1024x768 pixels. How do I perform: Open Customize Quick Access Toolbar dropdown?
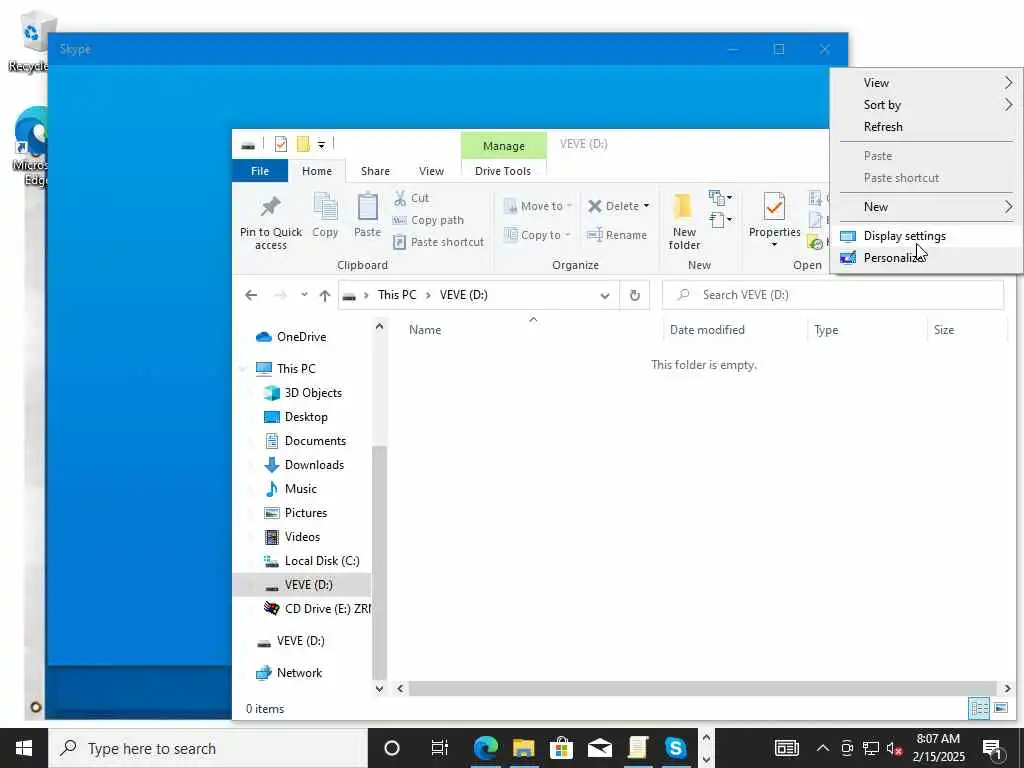[321, 144]
